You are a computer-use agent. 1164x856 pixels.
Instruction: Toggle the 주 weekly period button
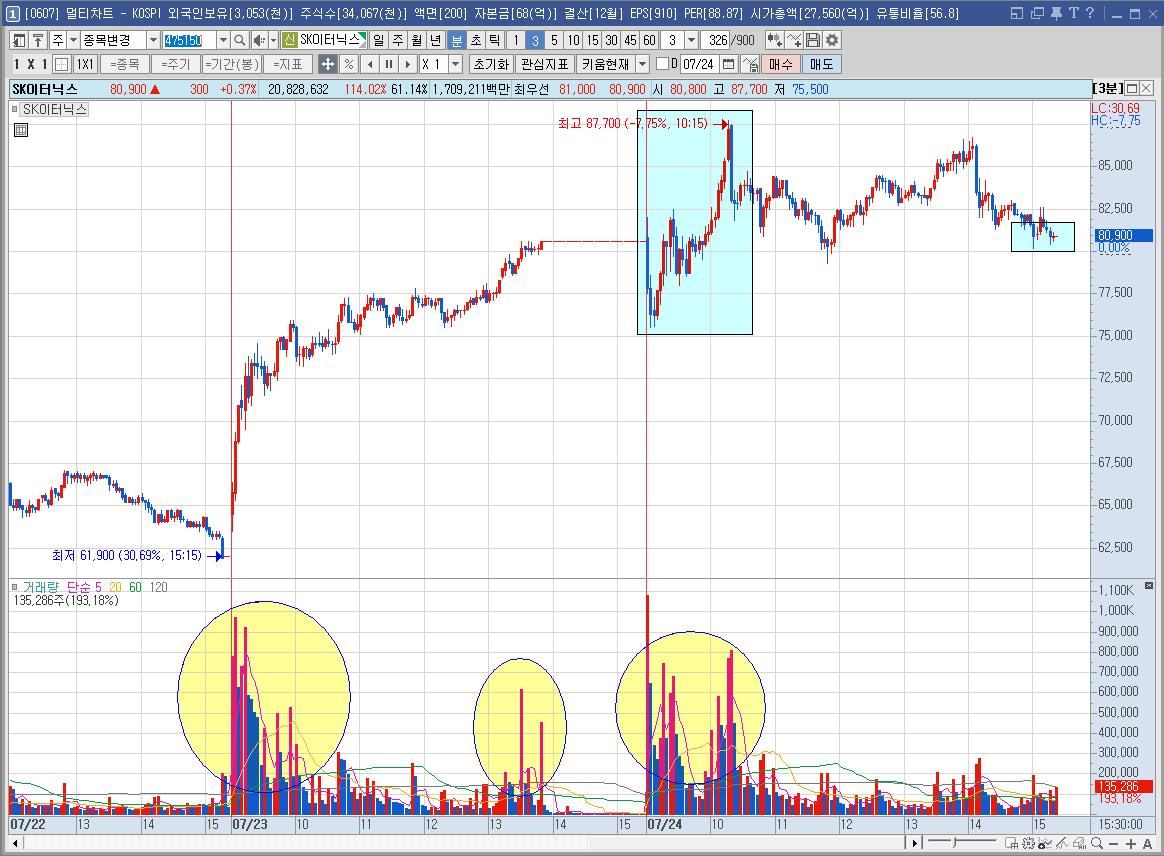point(398,40)
